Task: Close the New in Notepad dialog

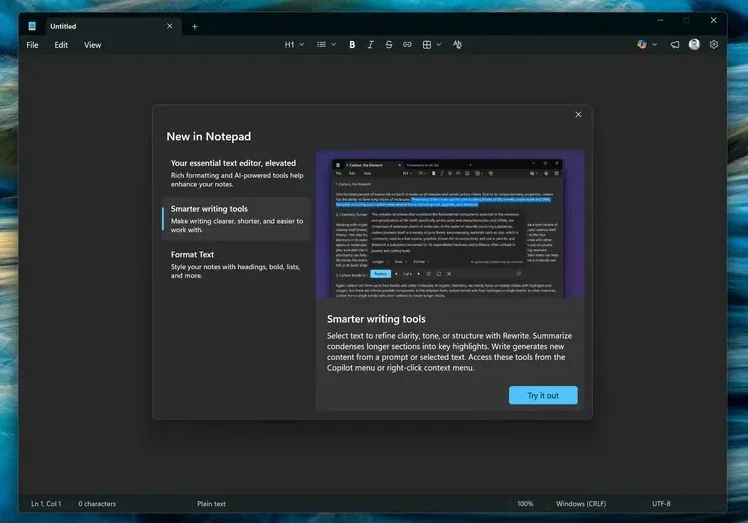Action: click(578, 115)
